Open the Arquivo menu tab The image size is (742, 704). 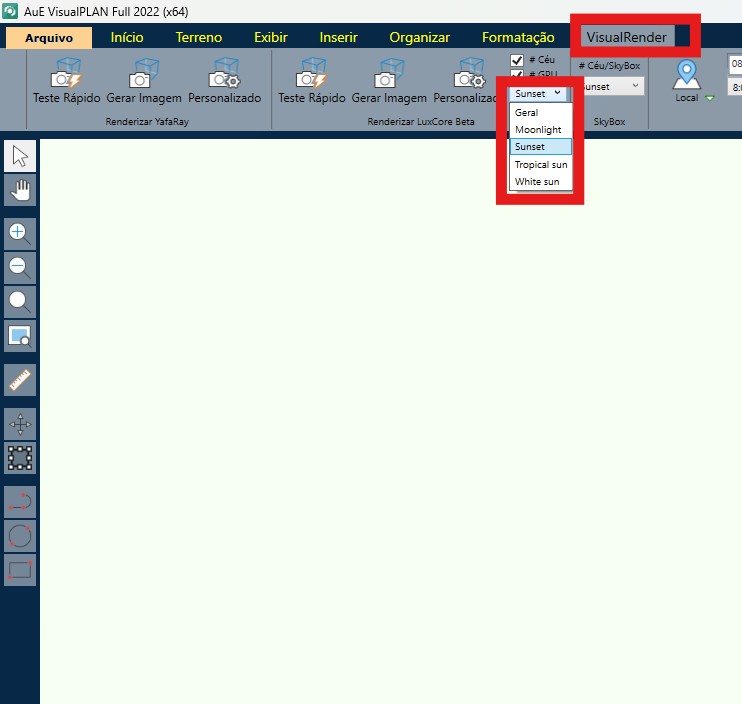point(49,37)
